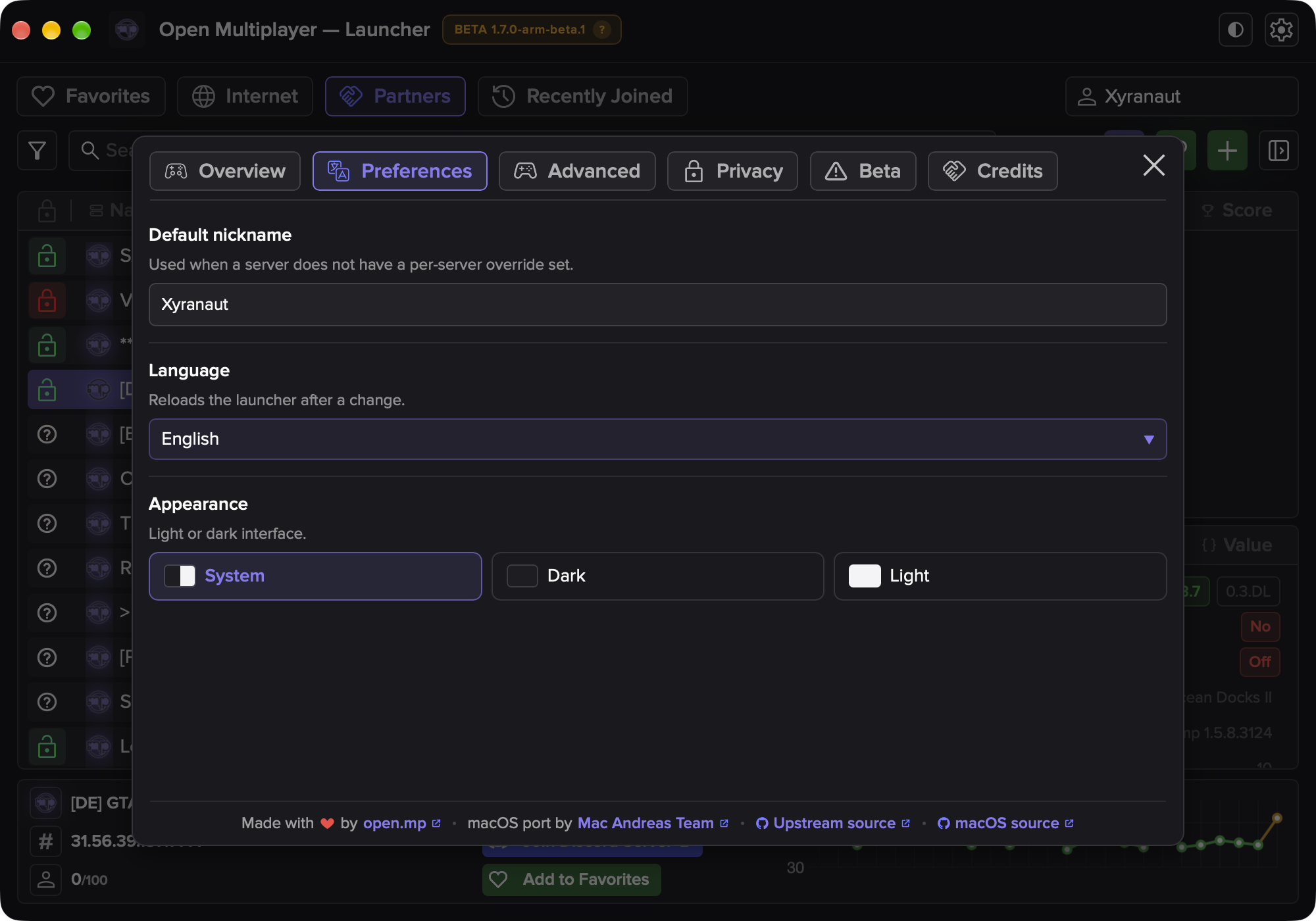
Task: Open the Mac Andreas Team link
Action: coord(653,823)
